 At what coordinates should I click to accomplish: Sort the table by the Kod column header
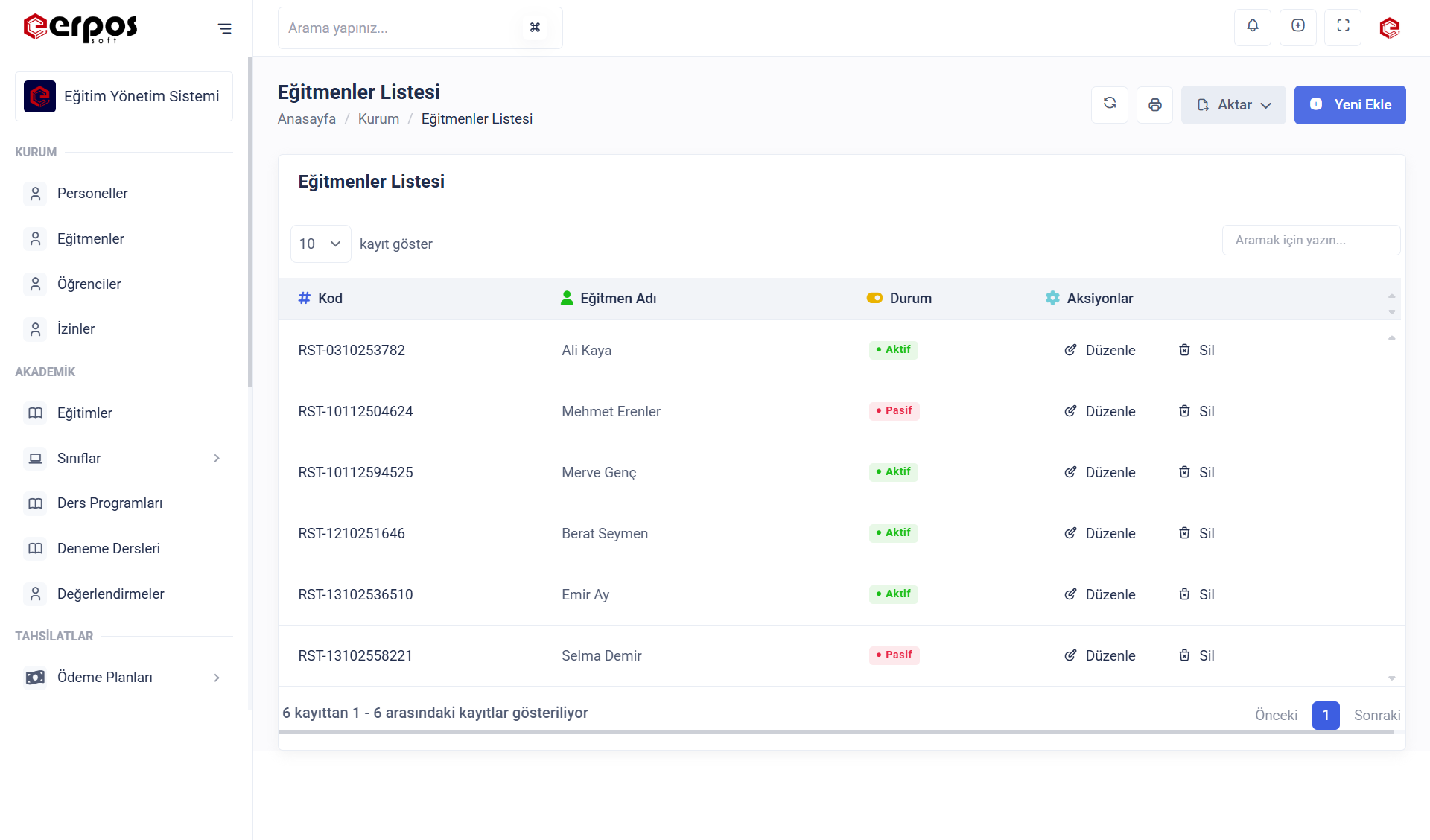[x=330, y=299]
